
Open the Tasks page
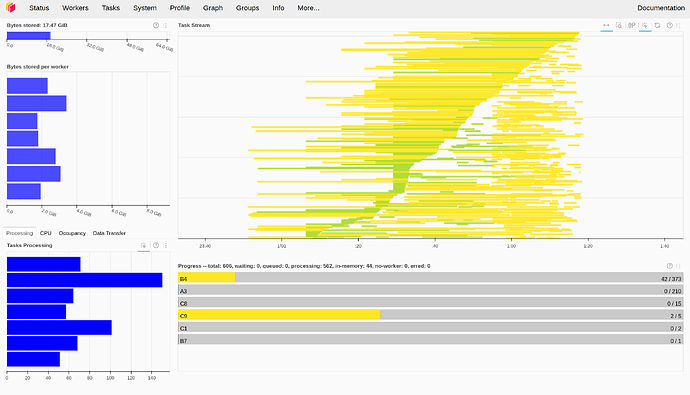tap(111, 8)
